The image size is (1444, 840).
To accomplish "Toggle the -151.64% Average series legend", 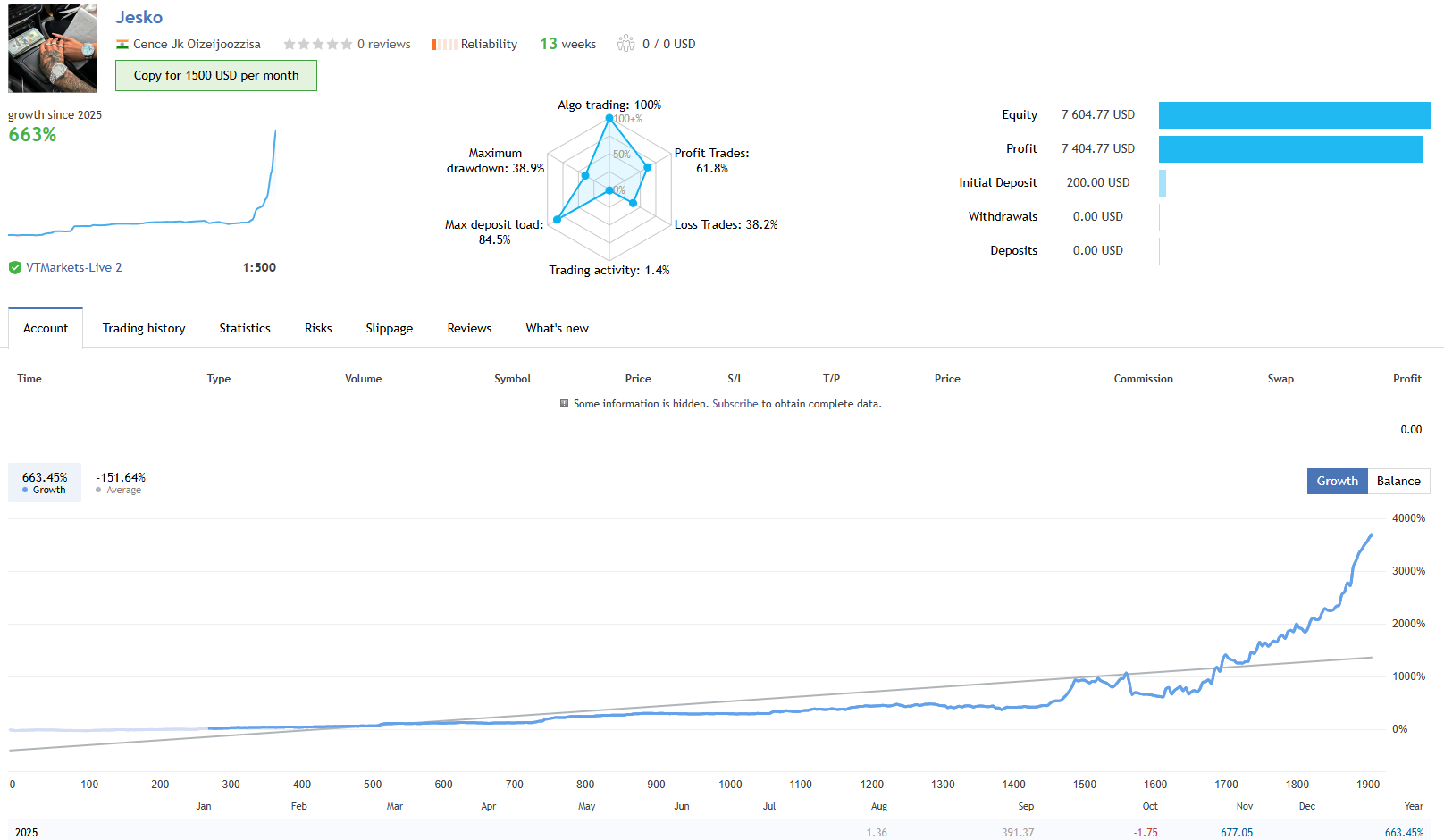I will [120, 483].
